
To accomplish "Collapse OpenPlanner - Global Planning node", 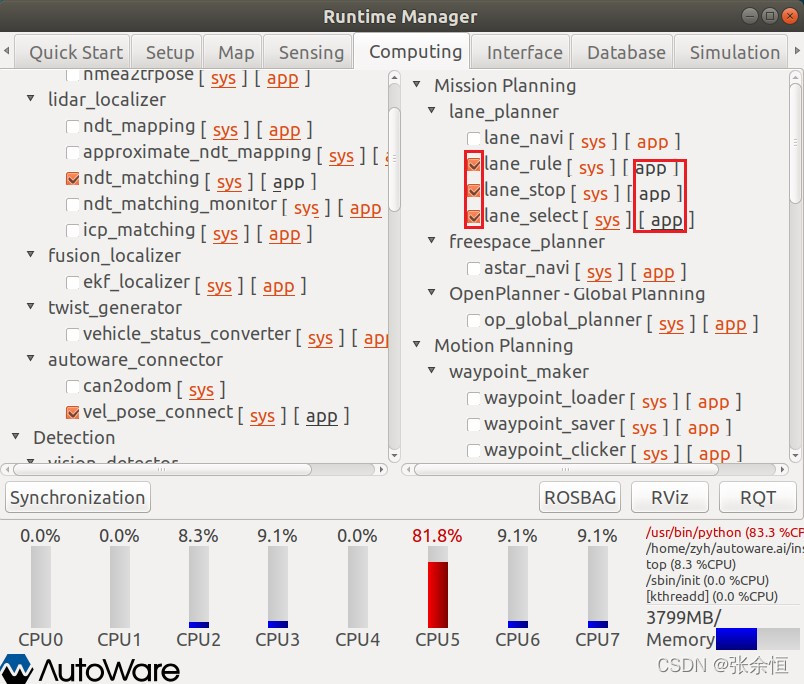I will pyautogui.click(x=432, y=292).
